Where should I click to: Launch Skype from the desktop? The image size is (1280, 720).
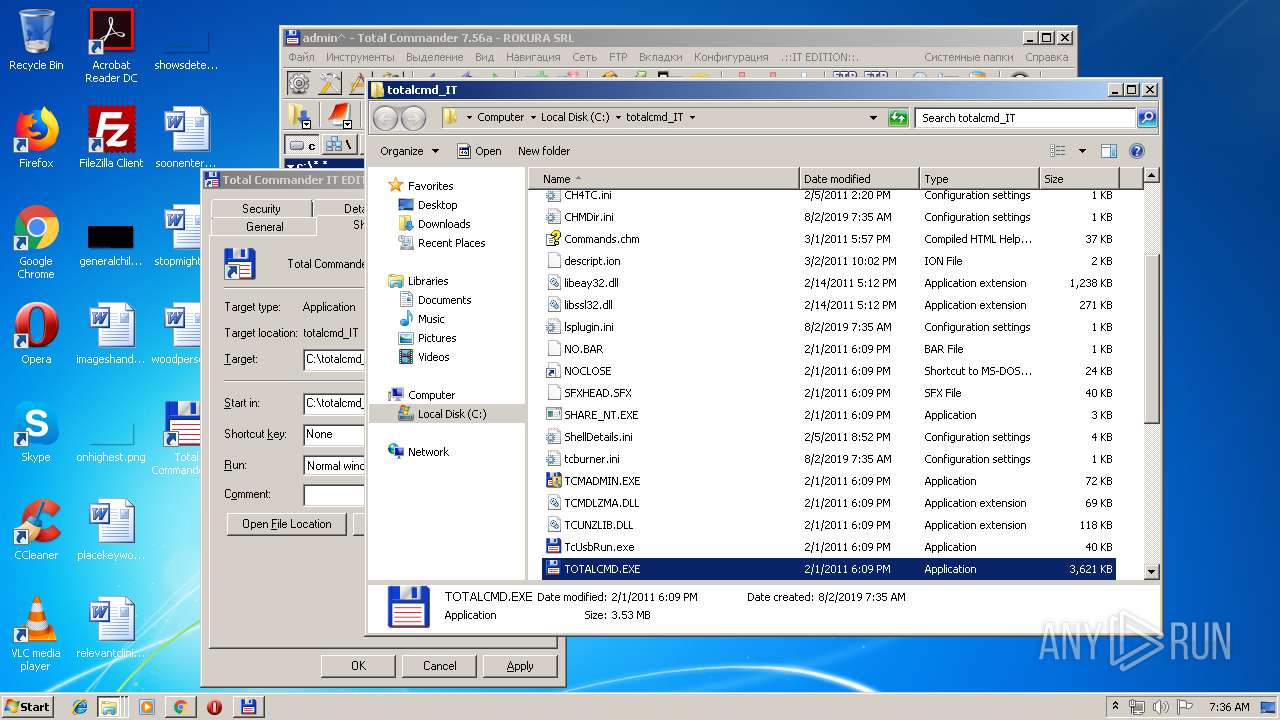pos(36,432)
